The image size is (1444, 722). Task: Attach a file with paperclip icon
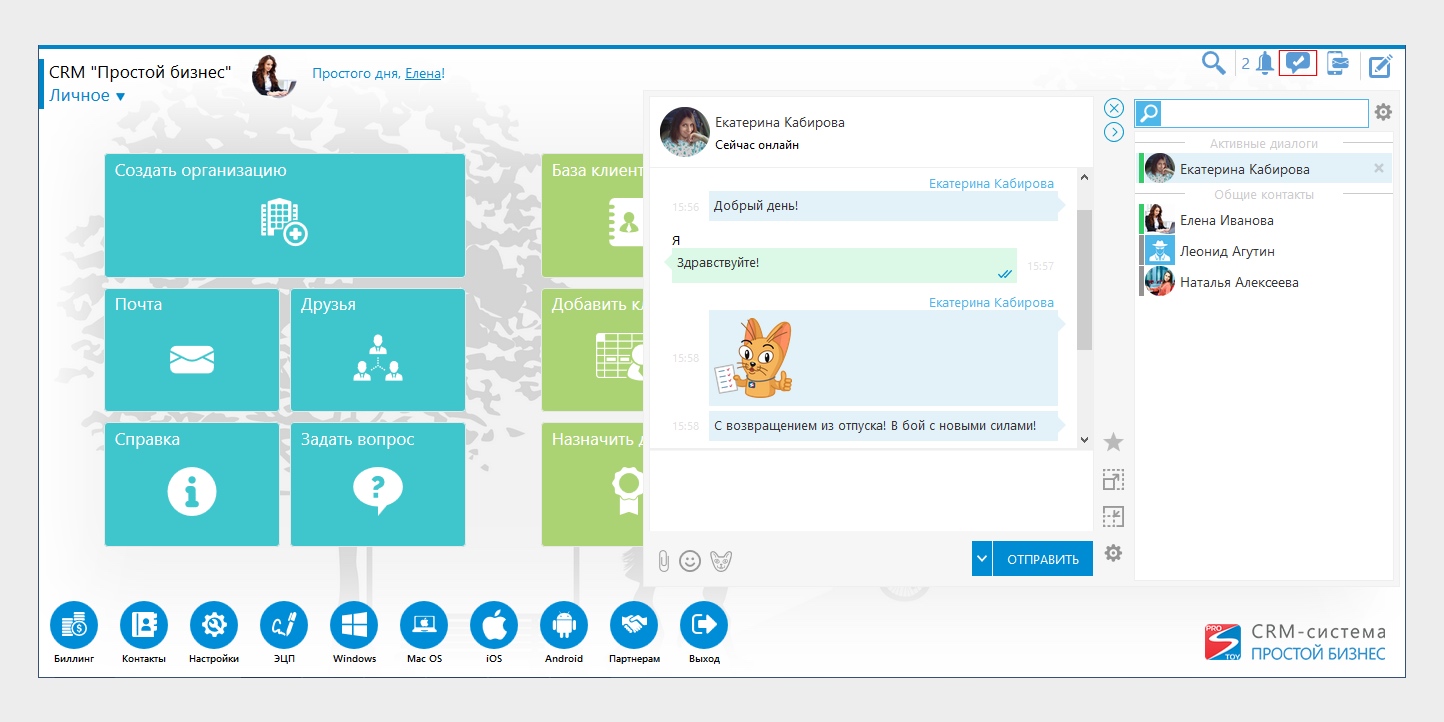click(663, 561)
